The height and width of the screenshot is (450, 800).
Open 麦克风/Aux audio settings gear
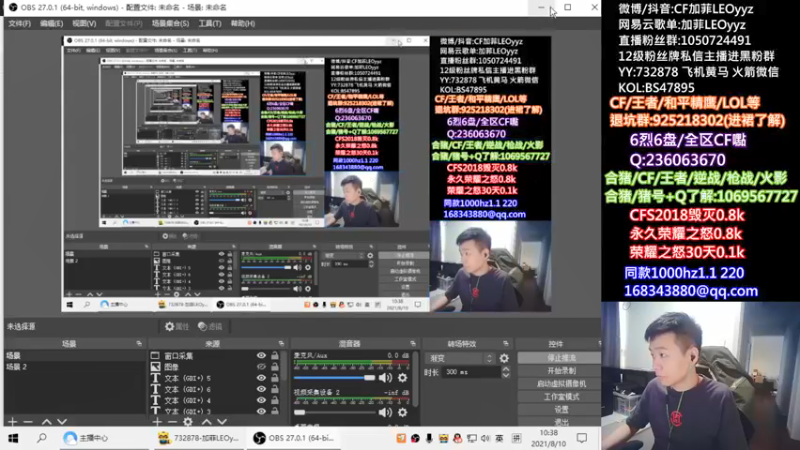click(x=403, y=378)
